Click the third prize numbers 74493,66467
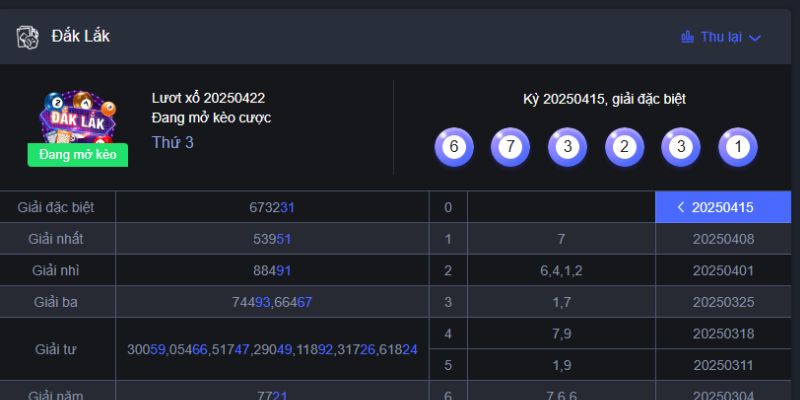This screenshot has width=800, height=400. (x=272, y=303)
